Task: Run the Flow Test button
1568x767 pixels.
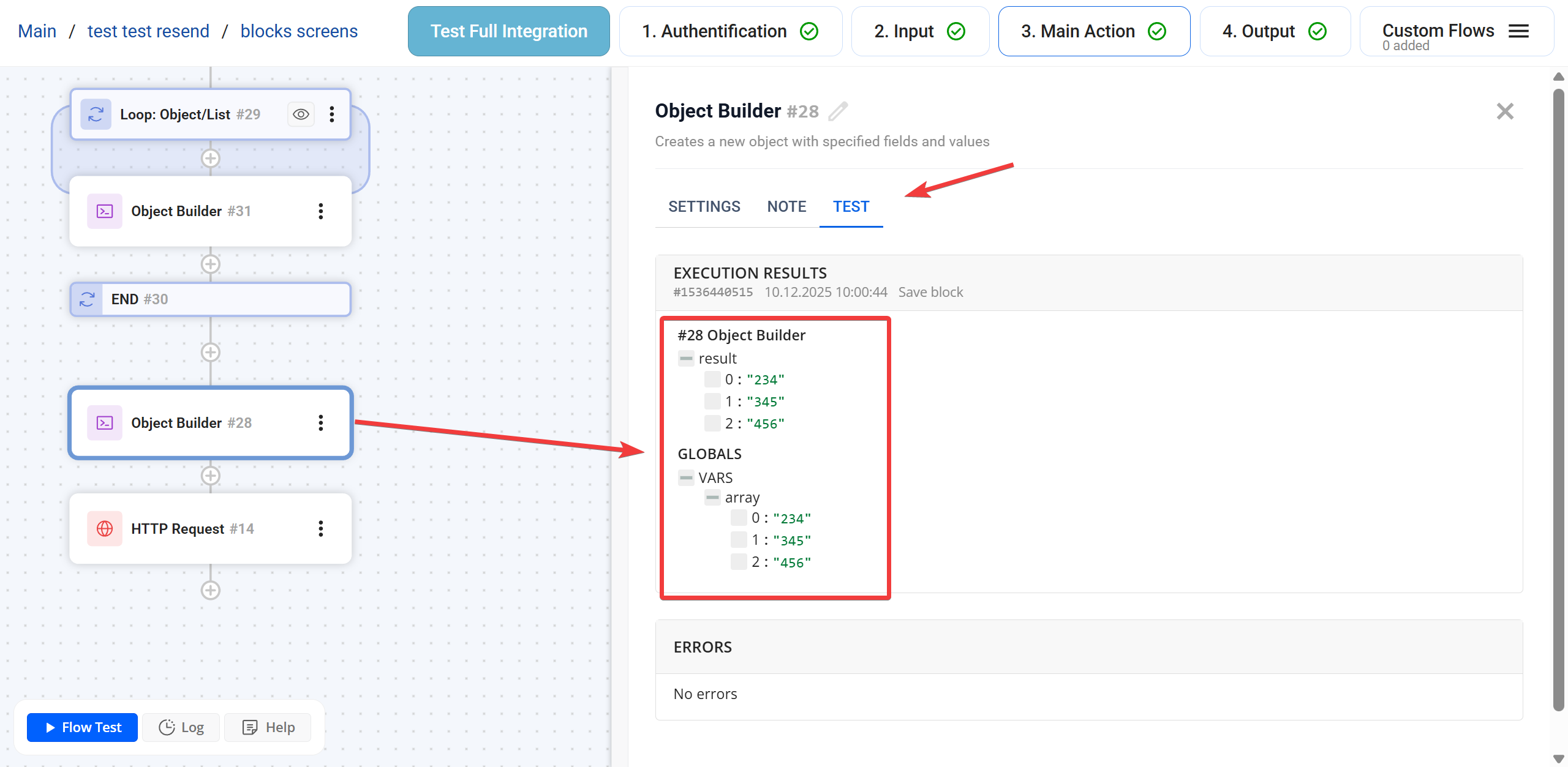Action: [x=83, y=727]
